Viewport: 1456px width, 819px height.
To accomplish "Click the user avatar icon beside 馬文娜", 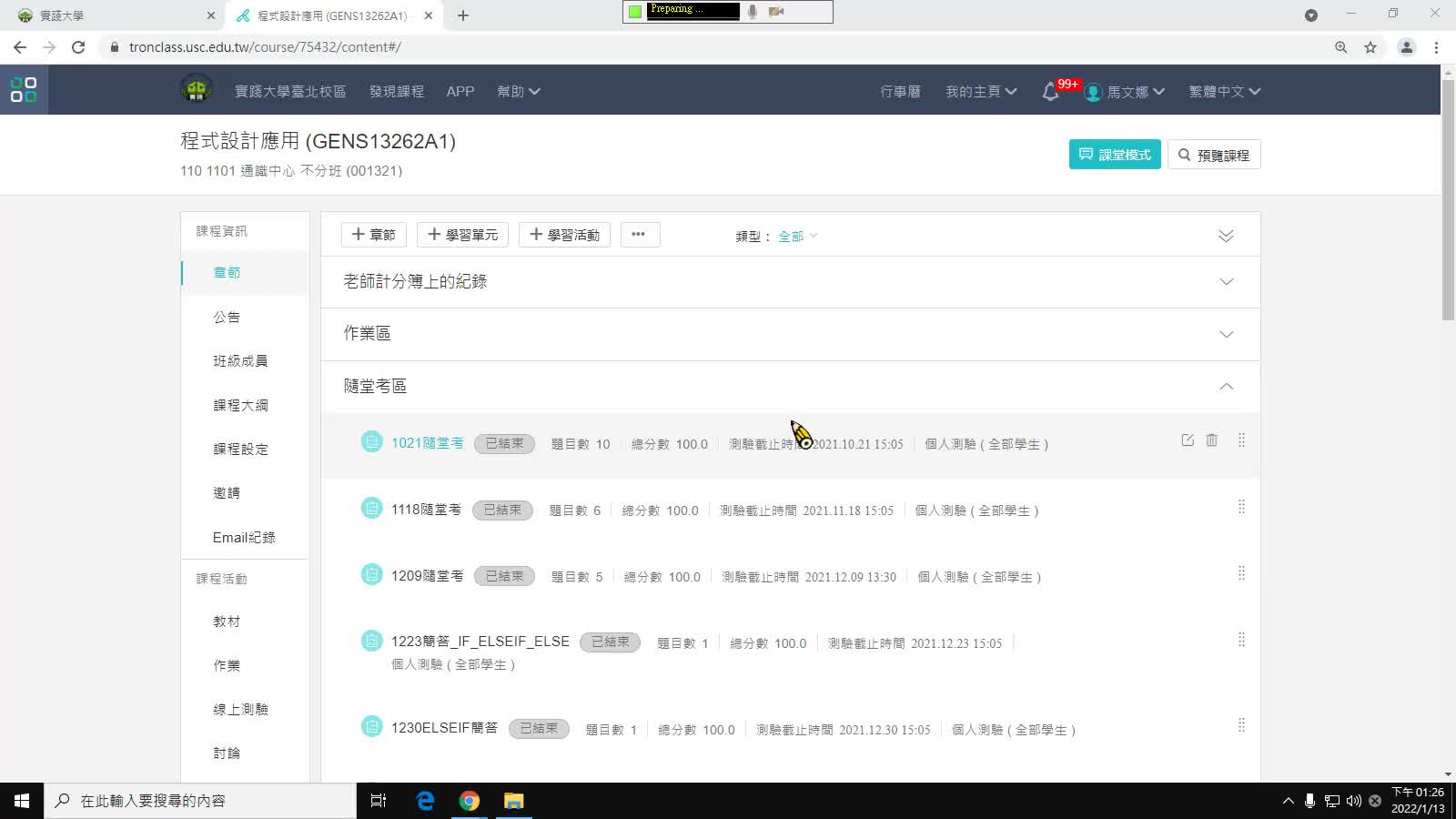I will pos(1094,92).
